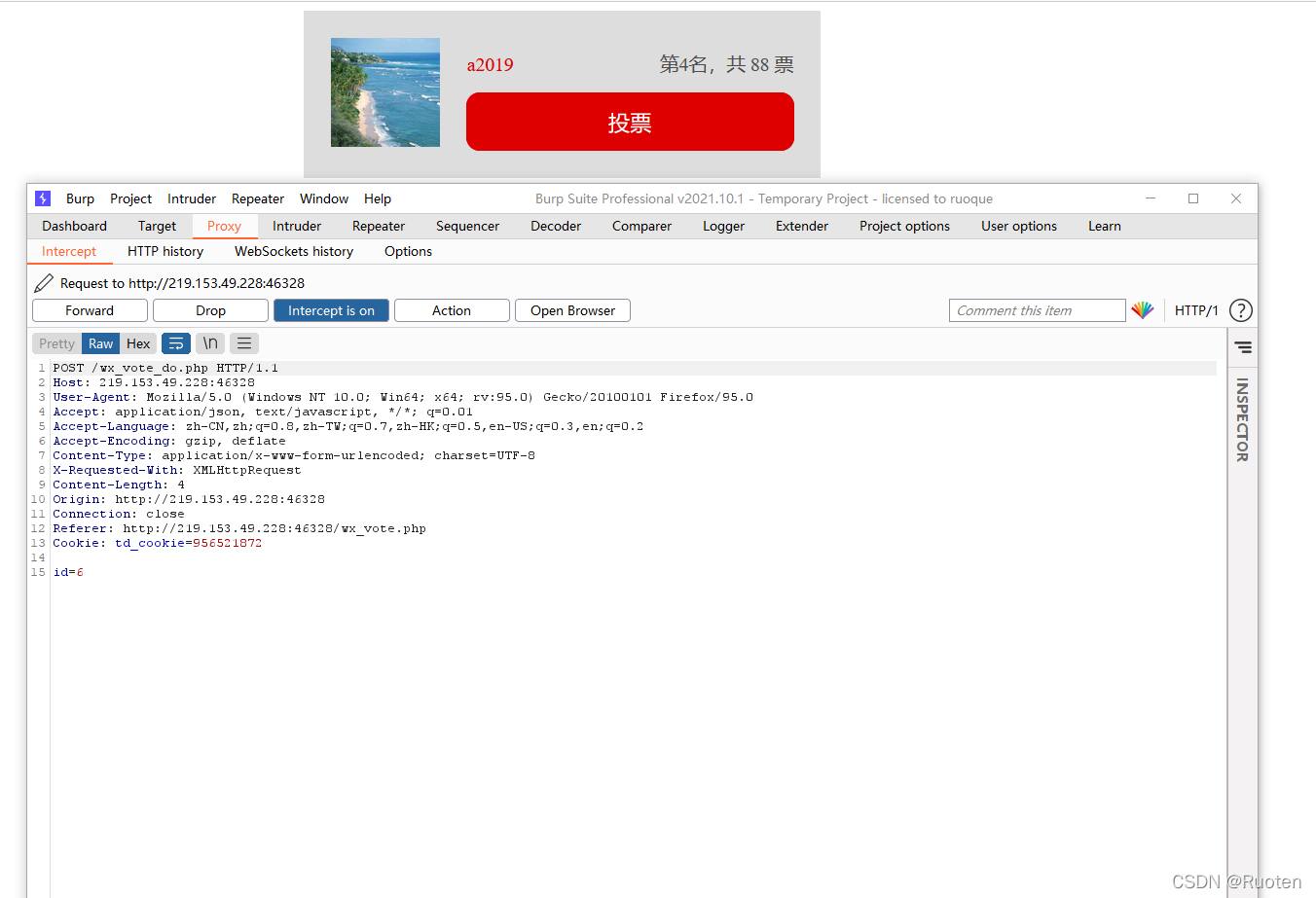Maximize the Burp Suite window
Image resolution: width=1316 pixels, height=898 pixels.
[1193, 198]
